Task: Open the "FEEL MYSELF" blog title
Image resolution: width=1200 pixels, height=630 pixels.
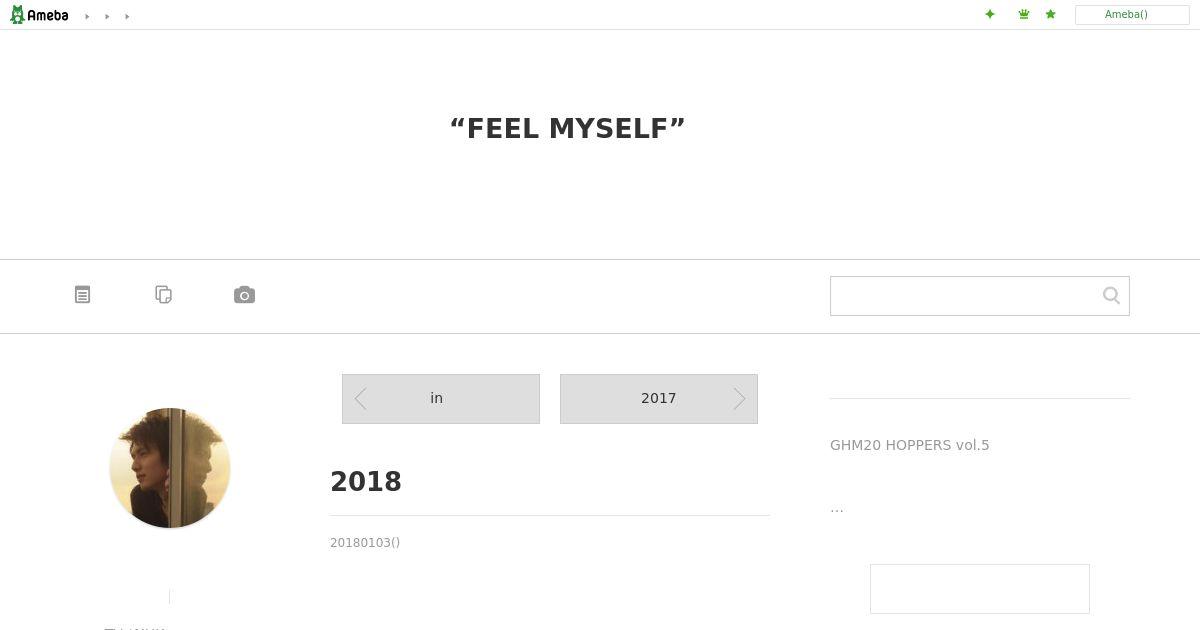Action: coord(568,129)
